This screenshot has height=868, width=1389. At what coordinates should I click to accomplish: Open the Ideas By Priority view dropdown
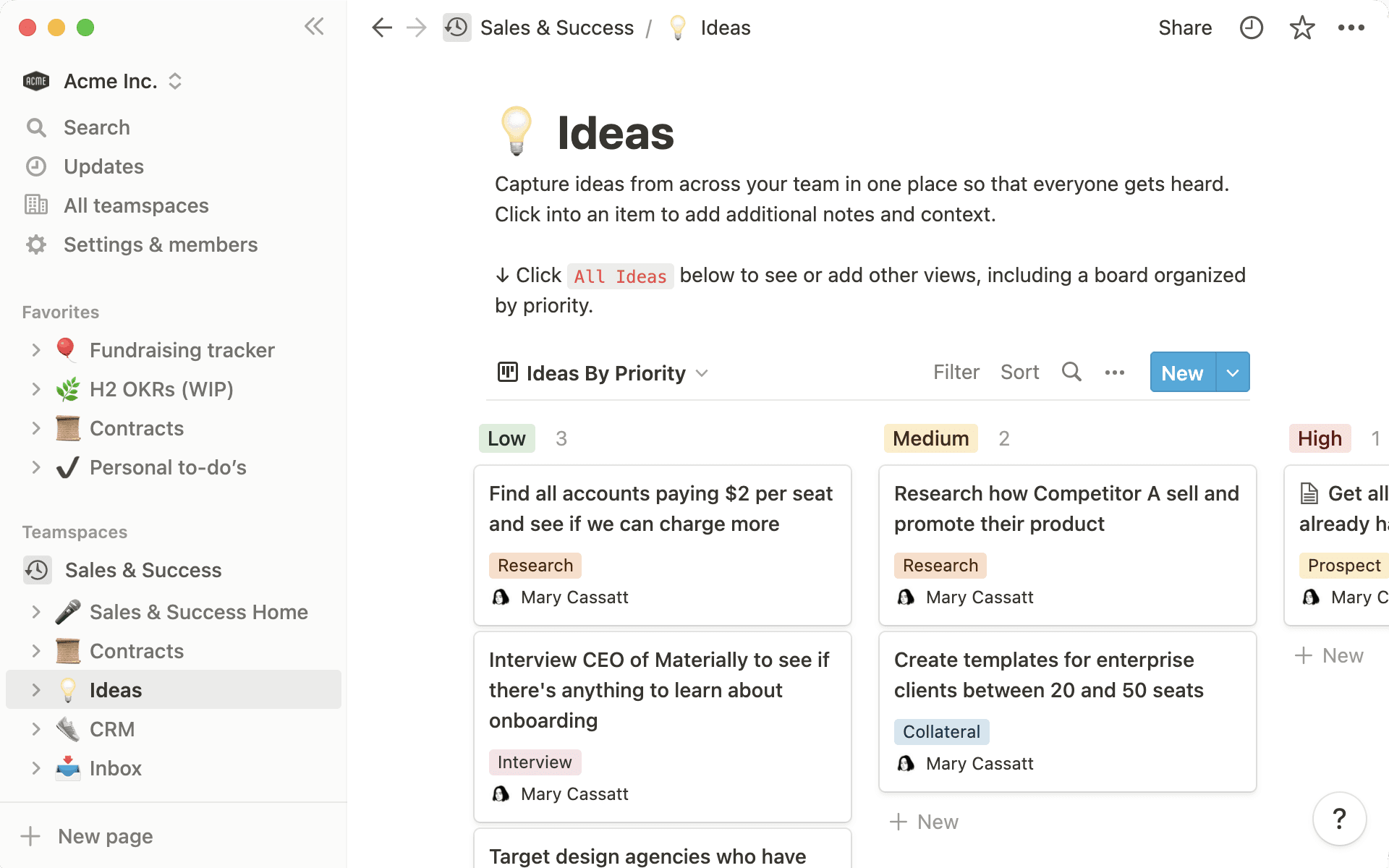701,373
